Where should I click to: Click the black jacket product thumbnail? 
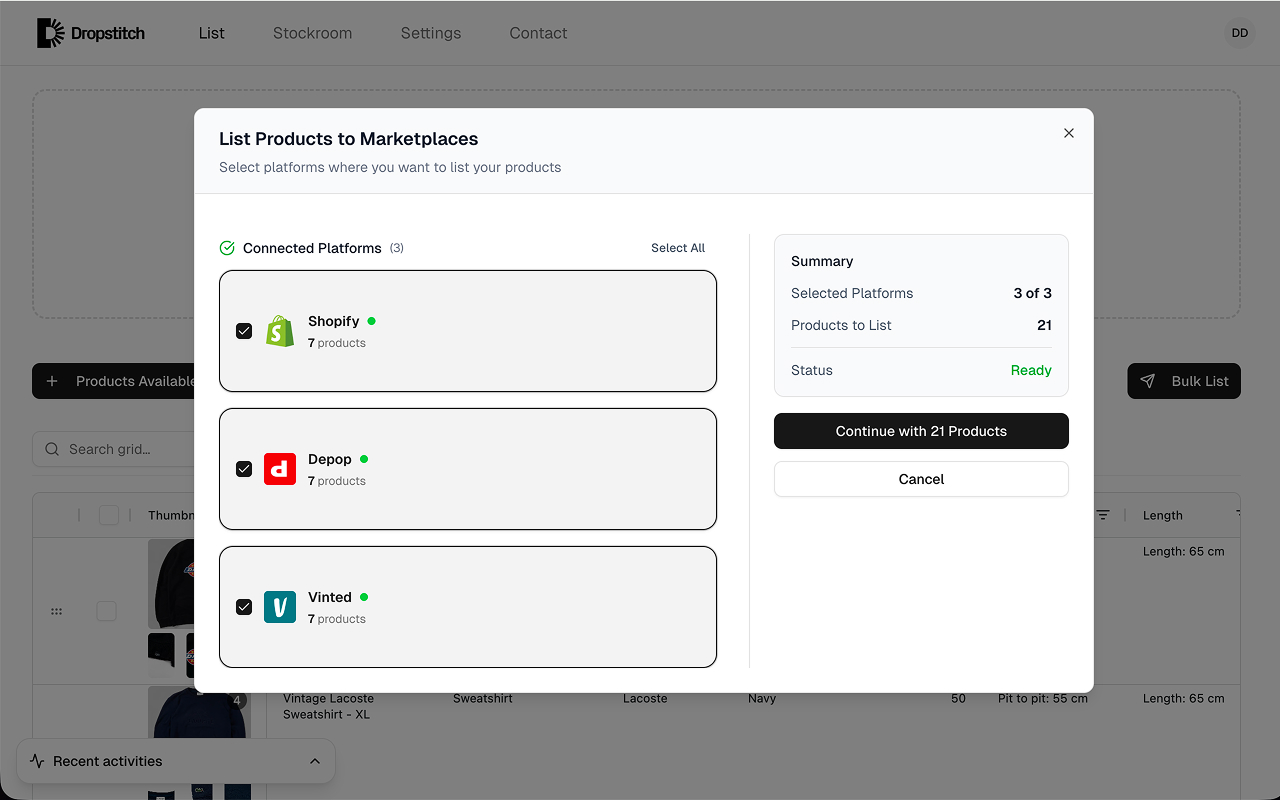(171, 584)
